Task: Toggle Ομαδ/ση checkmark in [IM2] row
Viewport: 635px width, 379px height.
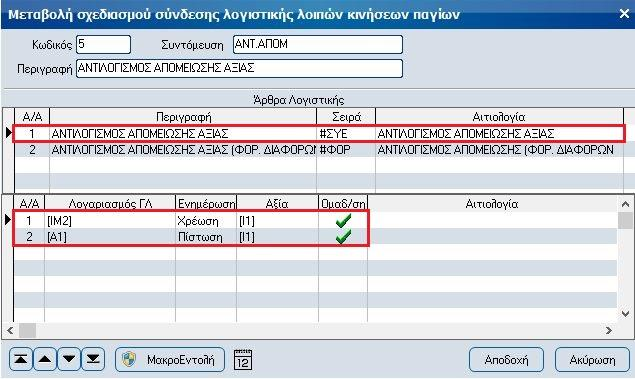Action: [x=343, y=221]
